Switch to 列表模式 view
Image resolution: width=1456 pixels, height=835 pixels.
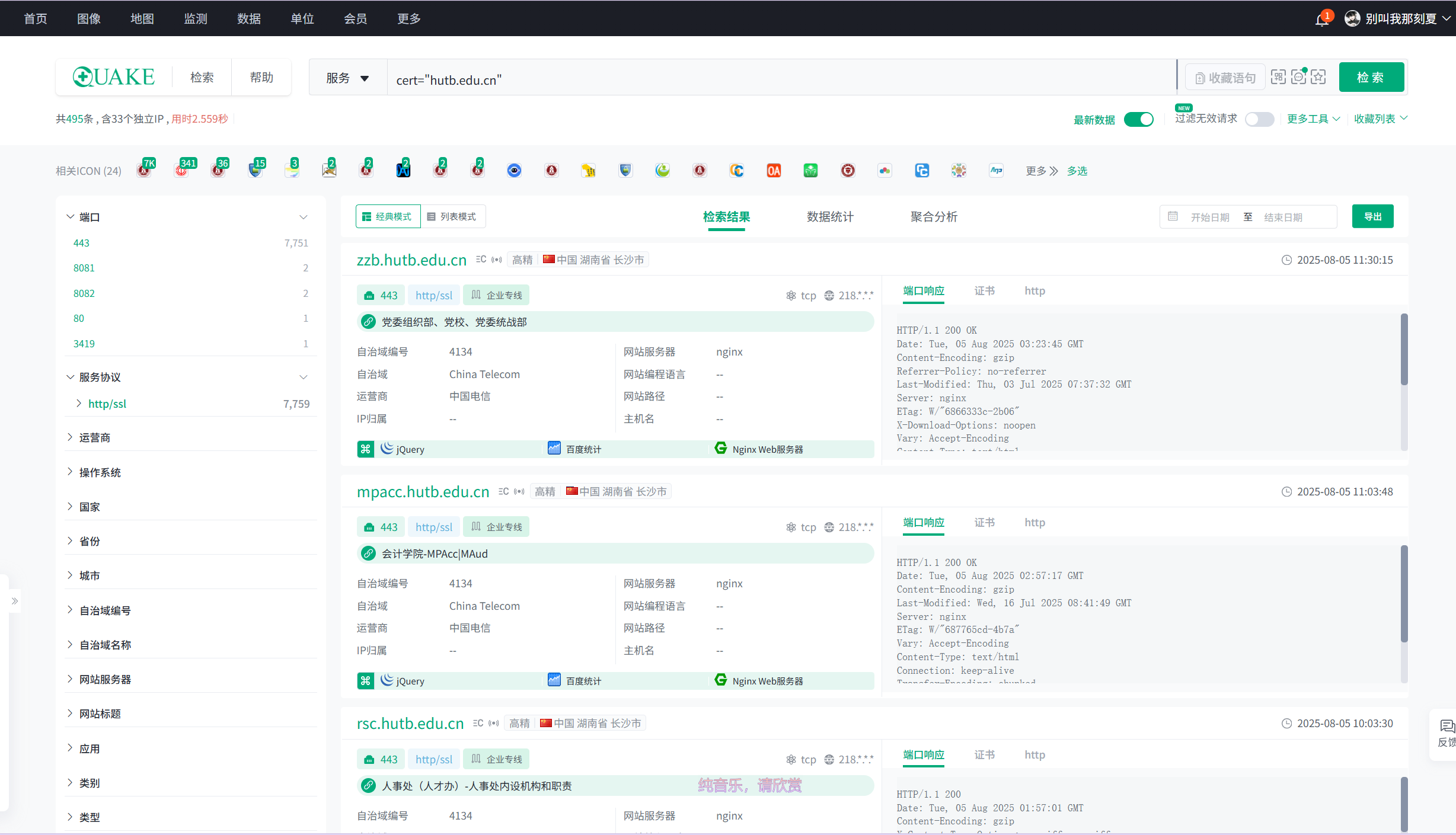pyautogui.click(x=452, y=217)
